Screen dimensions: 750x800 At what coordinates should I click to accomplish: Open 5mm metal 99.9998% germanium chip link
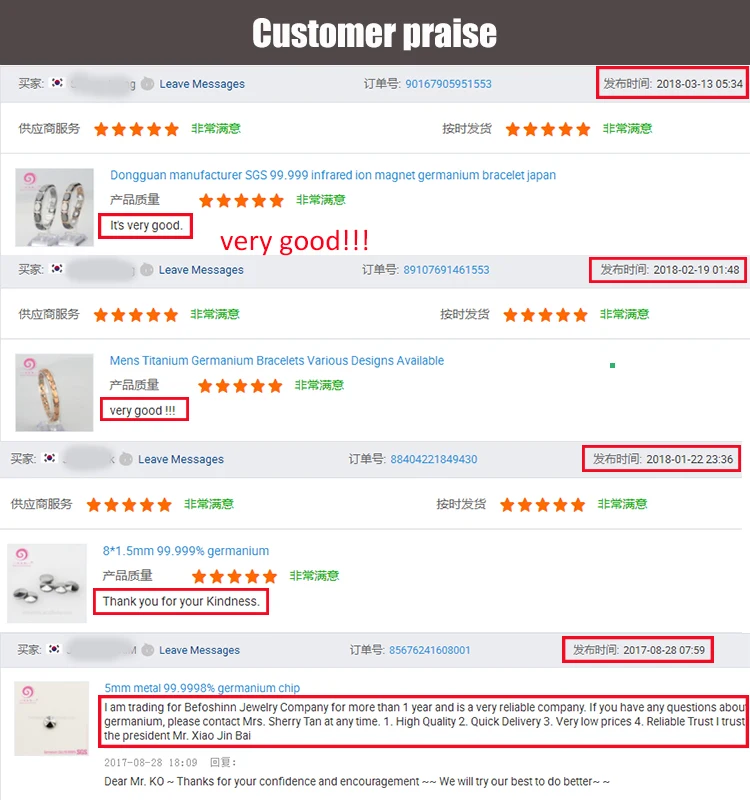pos(202,688)
